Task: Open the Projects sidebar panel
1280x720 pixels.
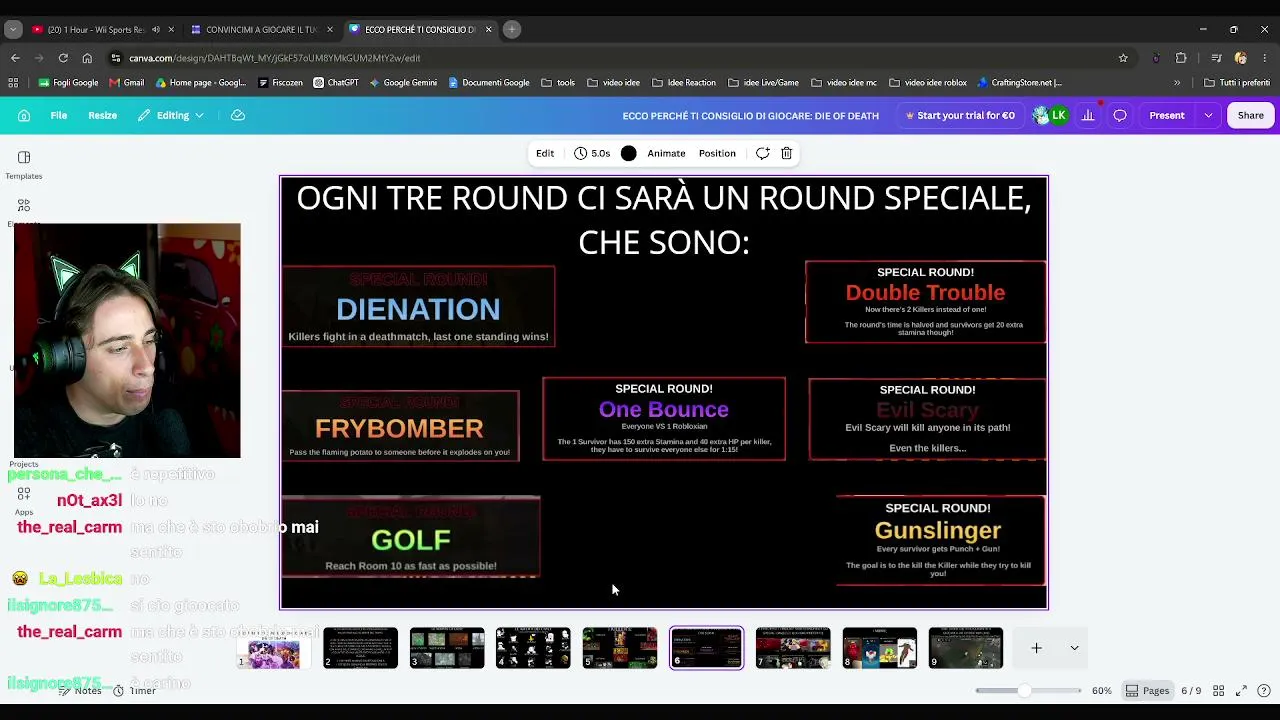Action: [x=24, y=464]
